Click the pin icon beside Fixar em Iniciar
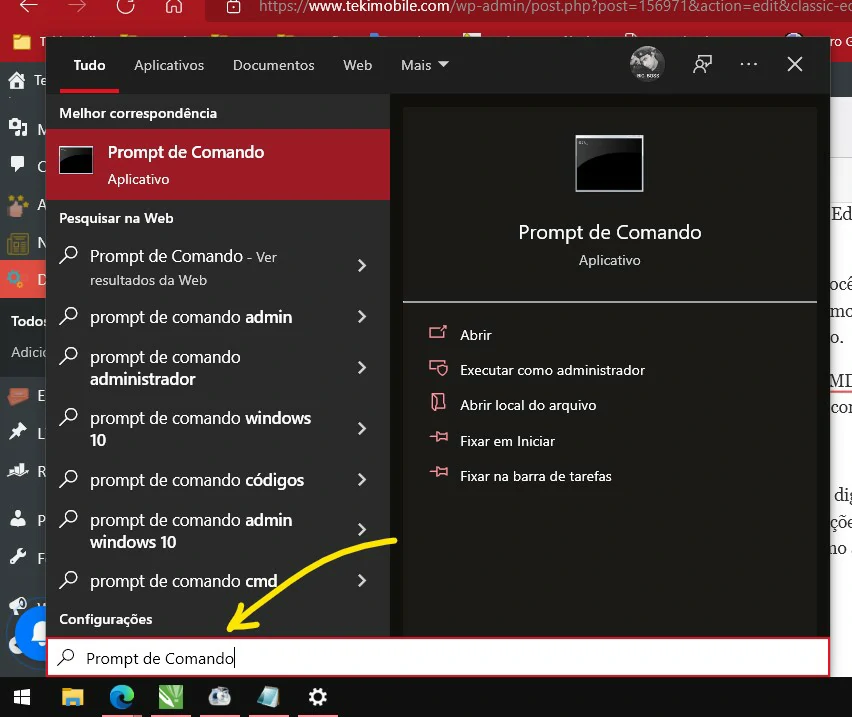The width and height of the screenshot is (852, 717). tap(438, 437)
